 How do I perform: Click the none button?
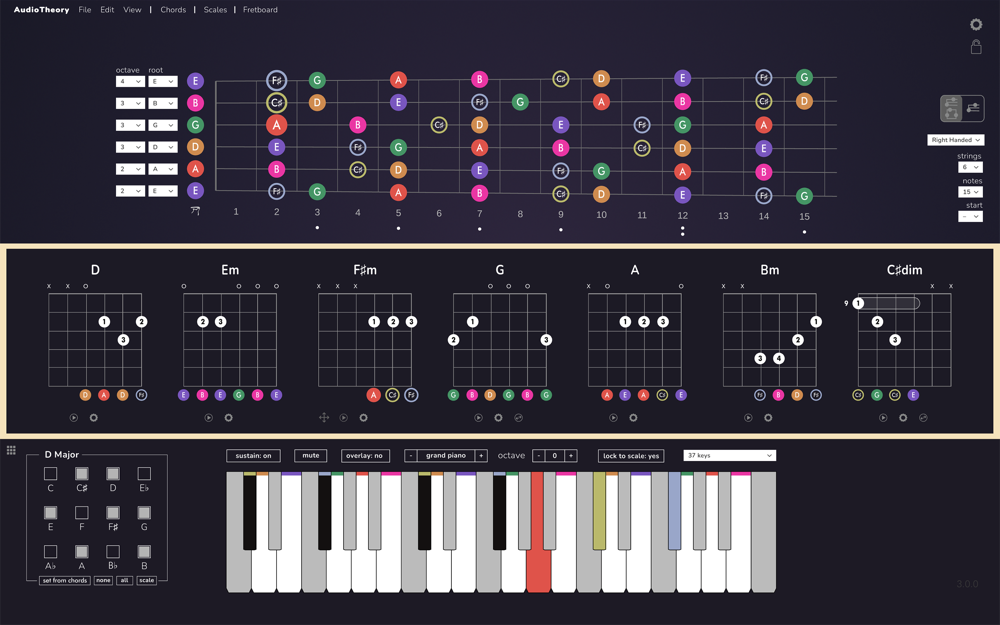pyautogui.click(x=103, y=580)
